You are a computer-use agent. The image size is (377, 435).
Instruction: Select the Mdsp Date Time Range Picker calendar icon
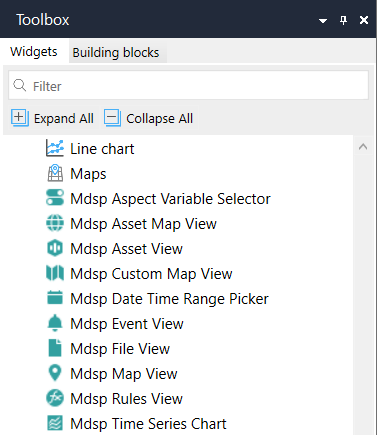point(55,298)
